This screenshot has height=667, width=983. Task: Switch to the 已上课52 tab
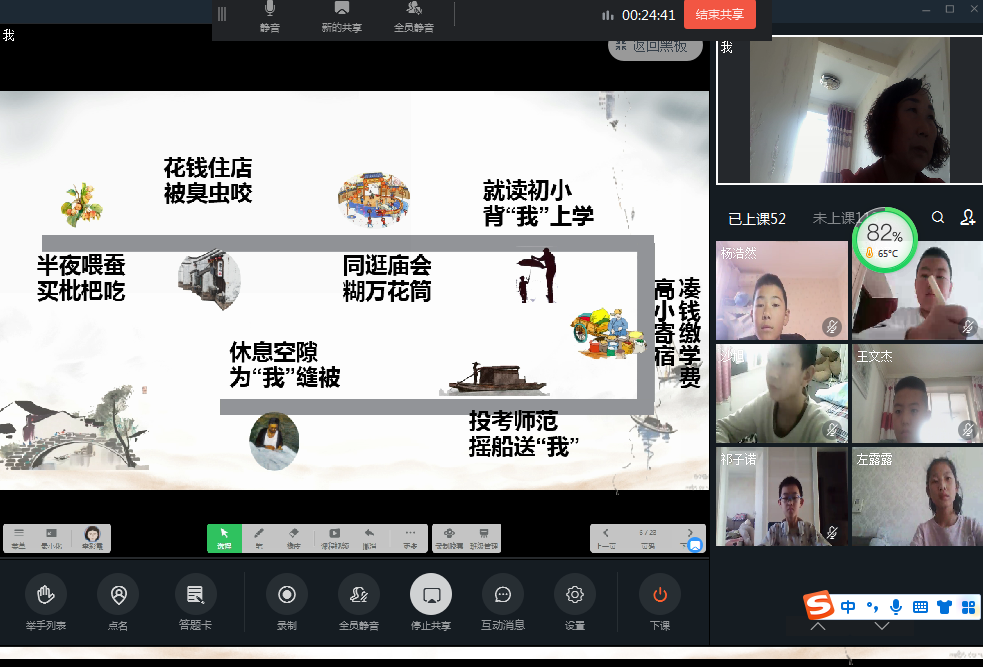(x=756, y=218)
